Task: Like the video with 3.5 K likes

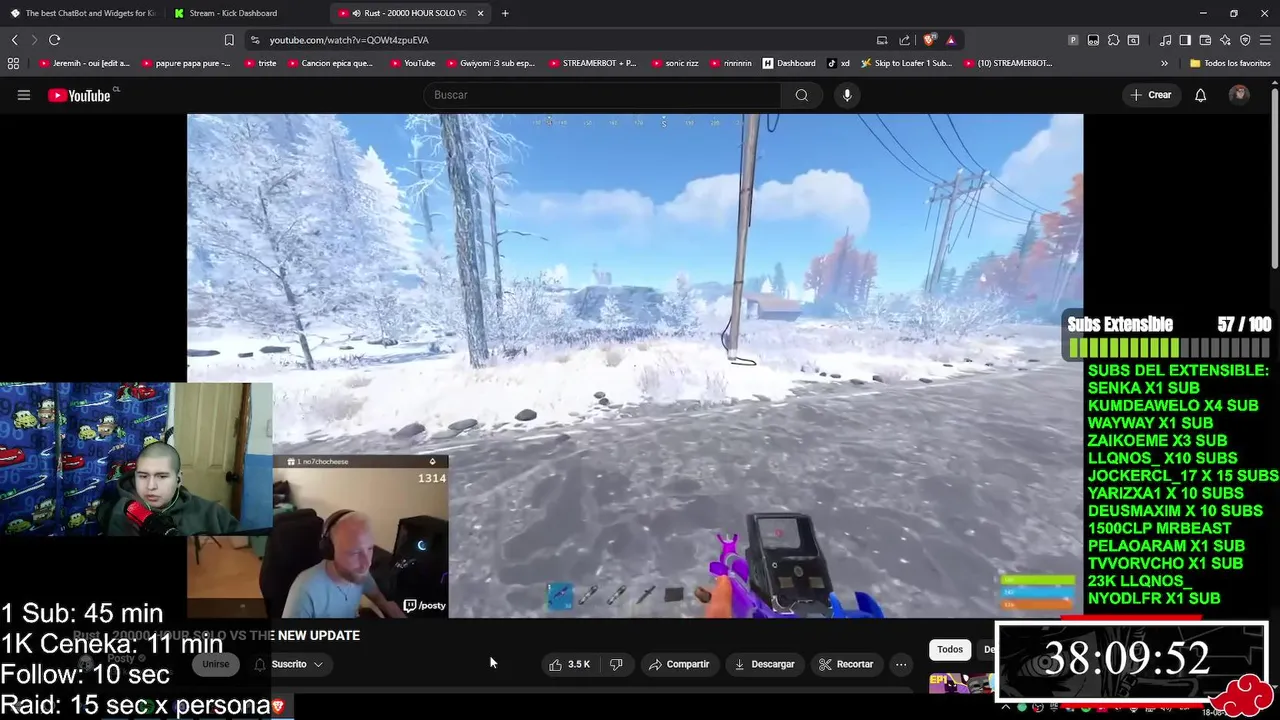Action: [x=569, y=664]
